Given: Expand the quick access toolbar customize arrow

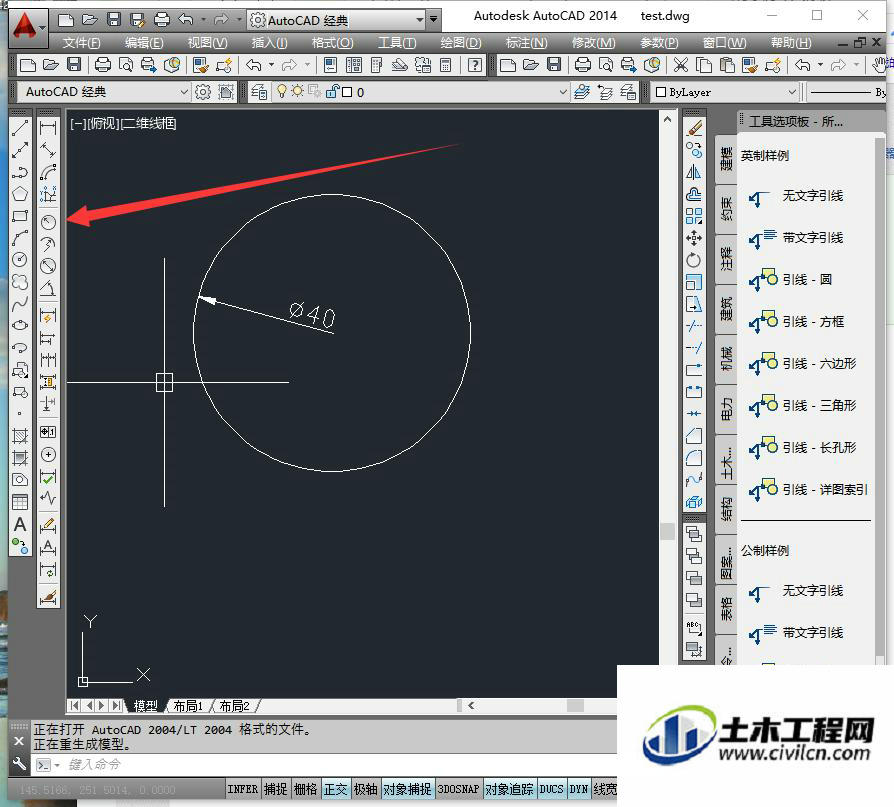Looking at the screenshot, I should [434, 20].
